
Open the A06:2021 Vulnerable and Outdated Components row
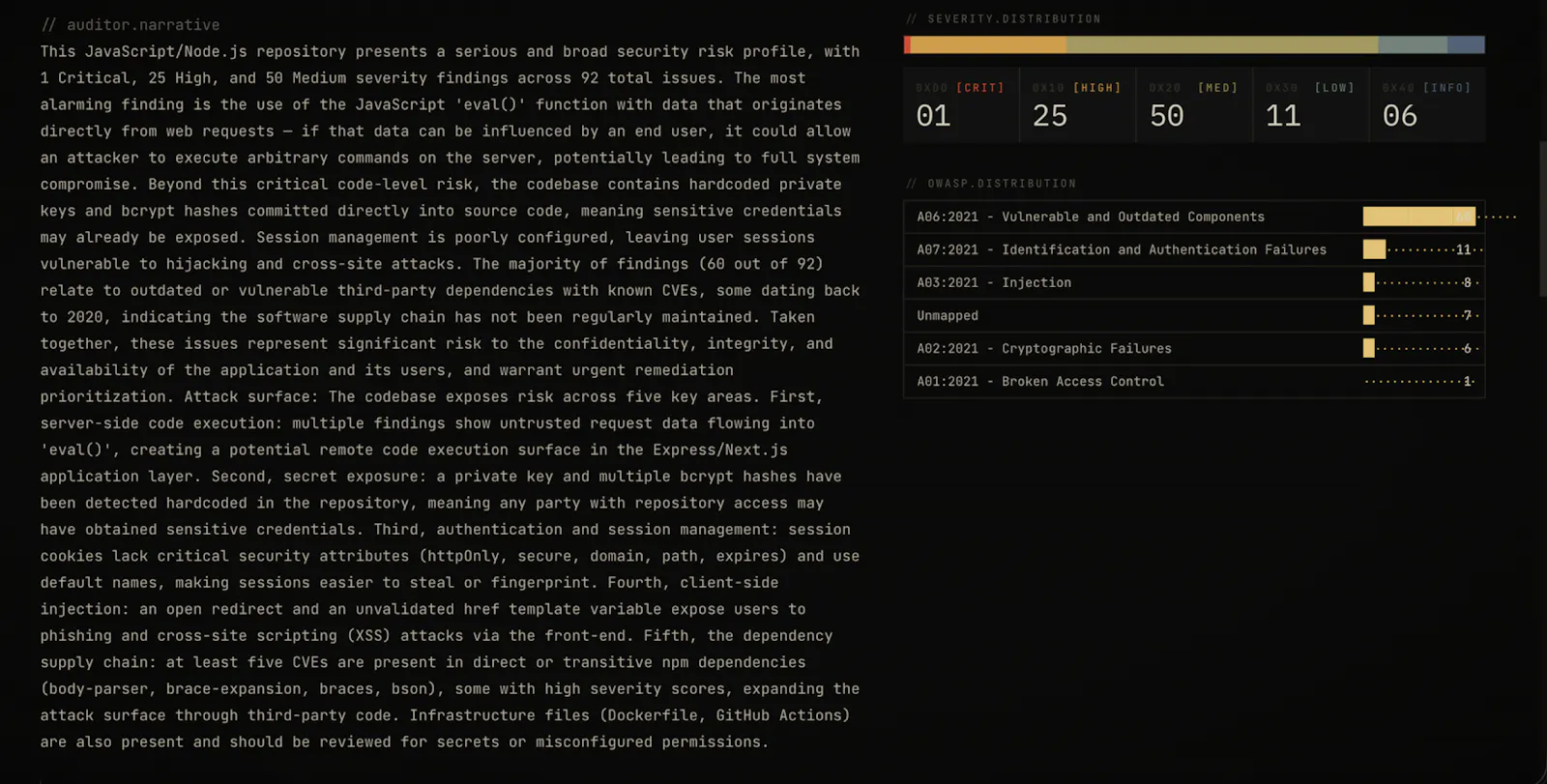tap(1194, 217)
